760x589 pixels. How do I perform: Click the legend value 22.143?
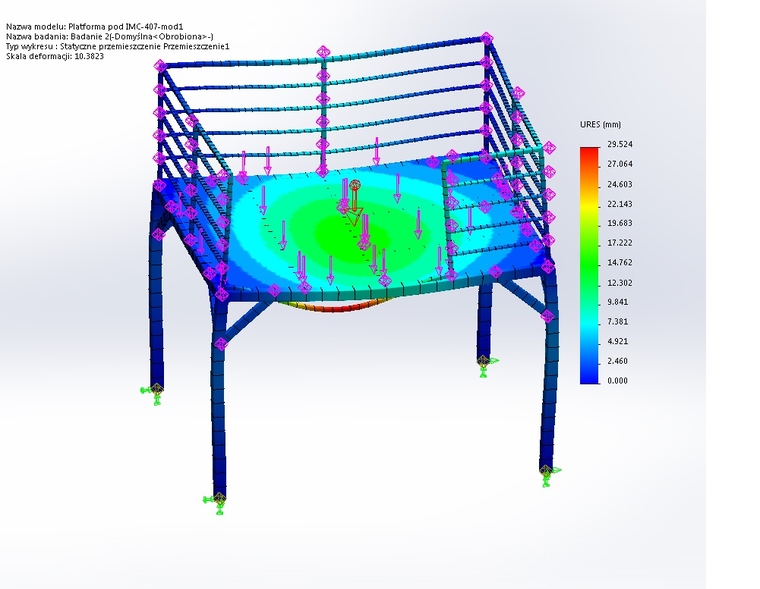point(620,204)
